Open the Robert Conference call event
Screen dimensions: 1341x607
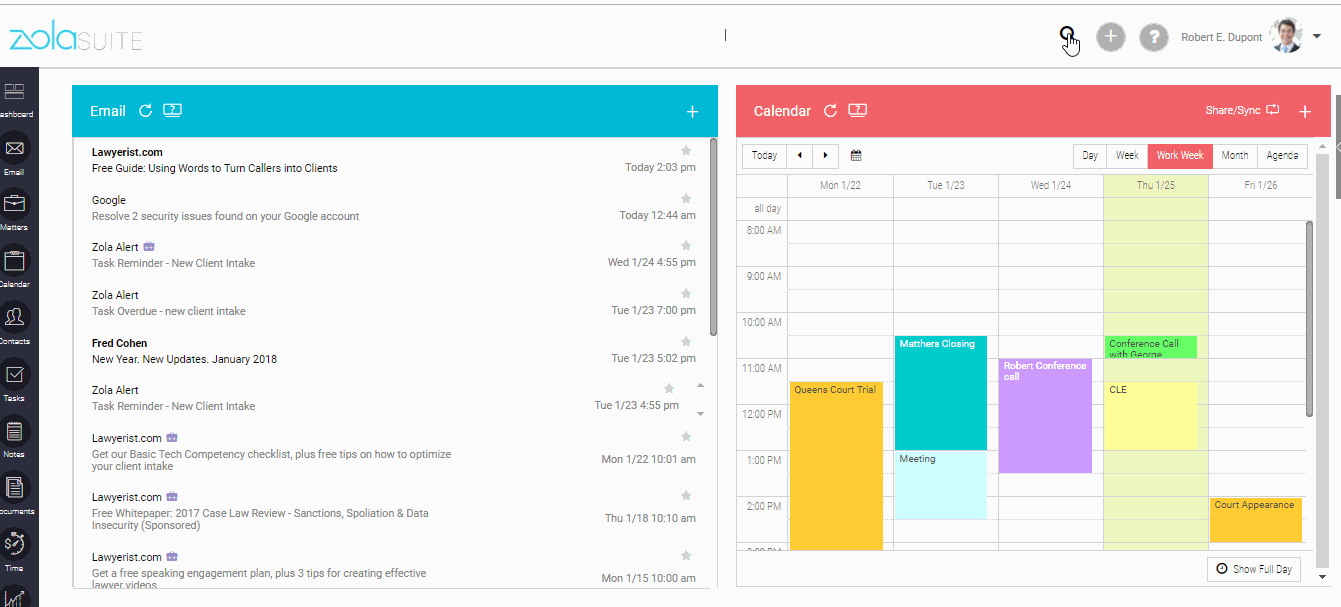click(x=1045, y=416)
